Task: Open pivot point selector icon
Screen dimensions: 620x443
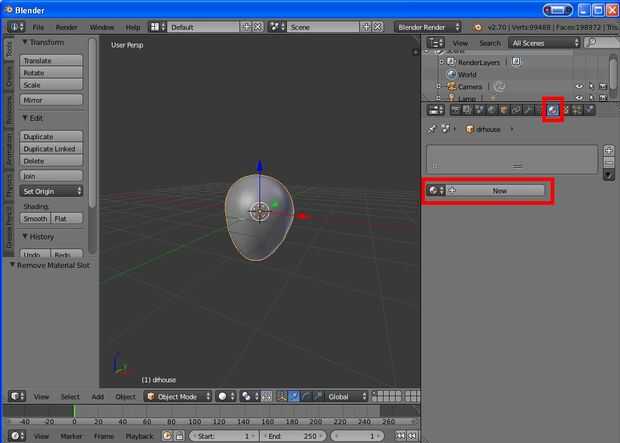Action: (250, 396)
